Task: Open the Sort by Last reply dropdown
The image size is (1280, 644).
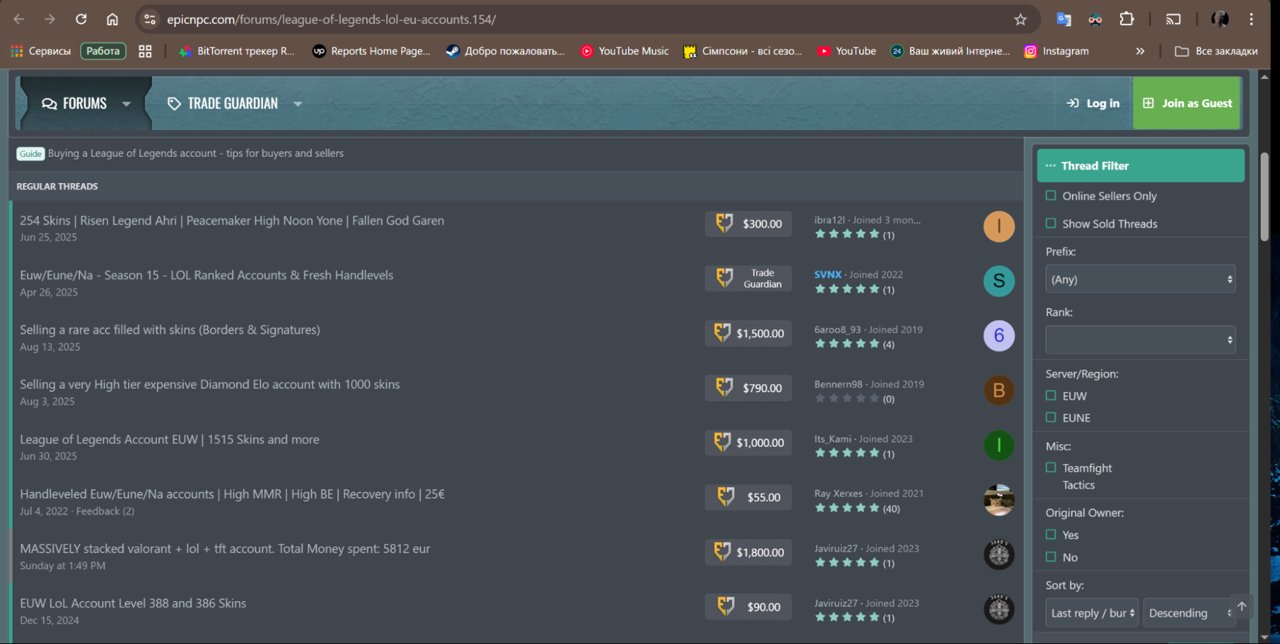Action: [1092, 613]
